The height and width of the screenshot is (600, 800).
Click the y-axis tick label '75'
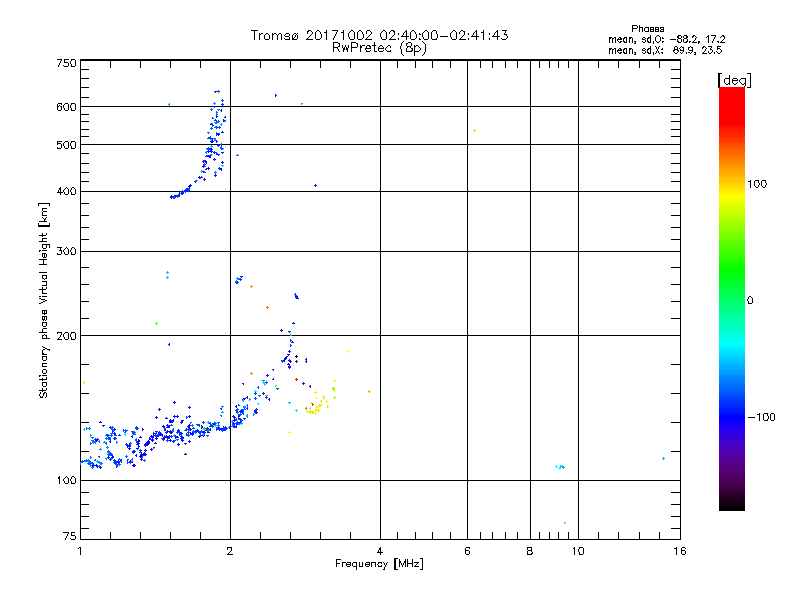(x=70, y=536)
